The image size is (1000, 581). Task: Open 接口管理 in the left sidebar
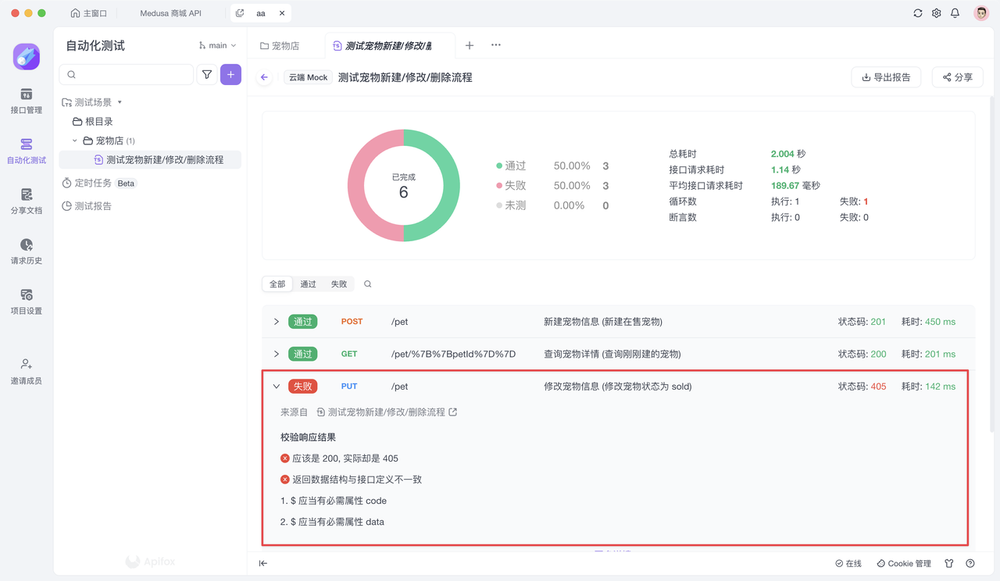26,100
